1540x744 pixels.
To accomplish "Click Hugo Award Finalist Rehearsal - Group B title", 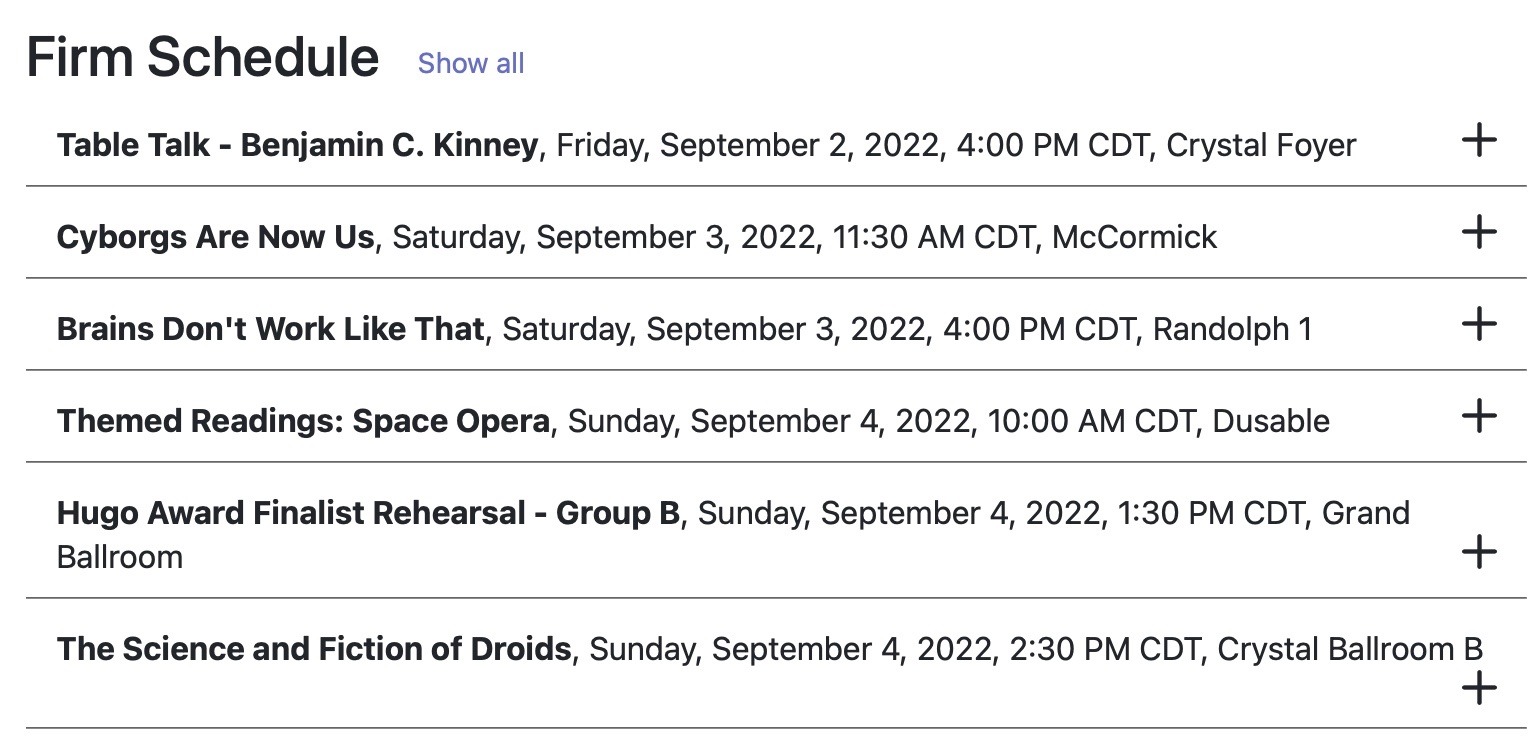I will (368, 513).
